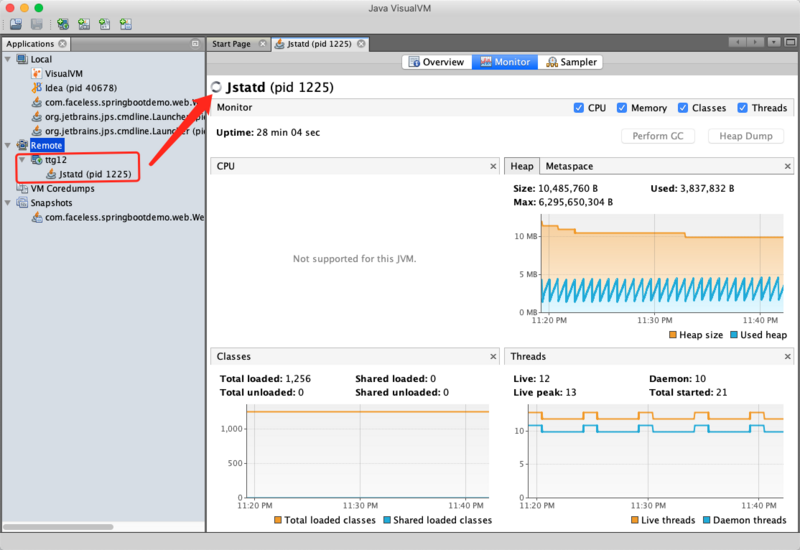The width and height of the screenshot is (800, 550).
Task: Click the Heap Dump button
Action: 745,136
